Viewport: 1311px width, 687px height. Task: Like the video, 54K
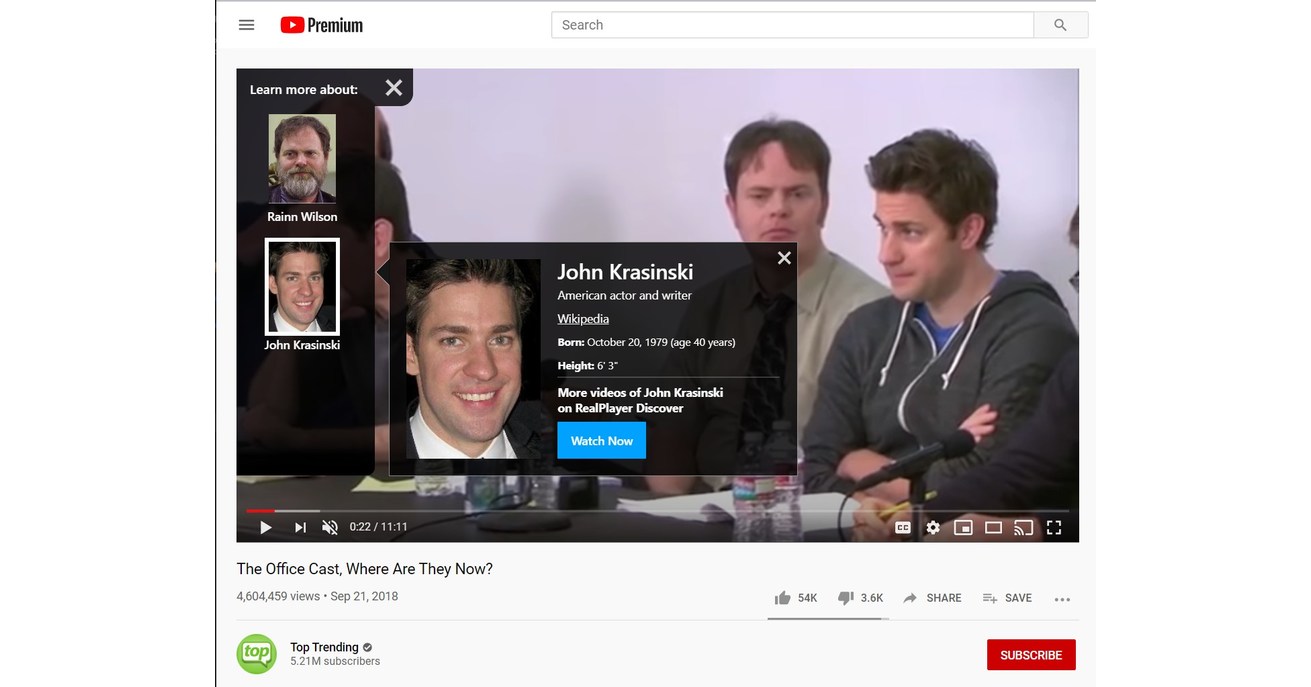coord(796,598)
